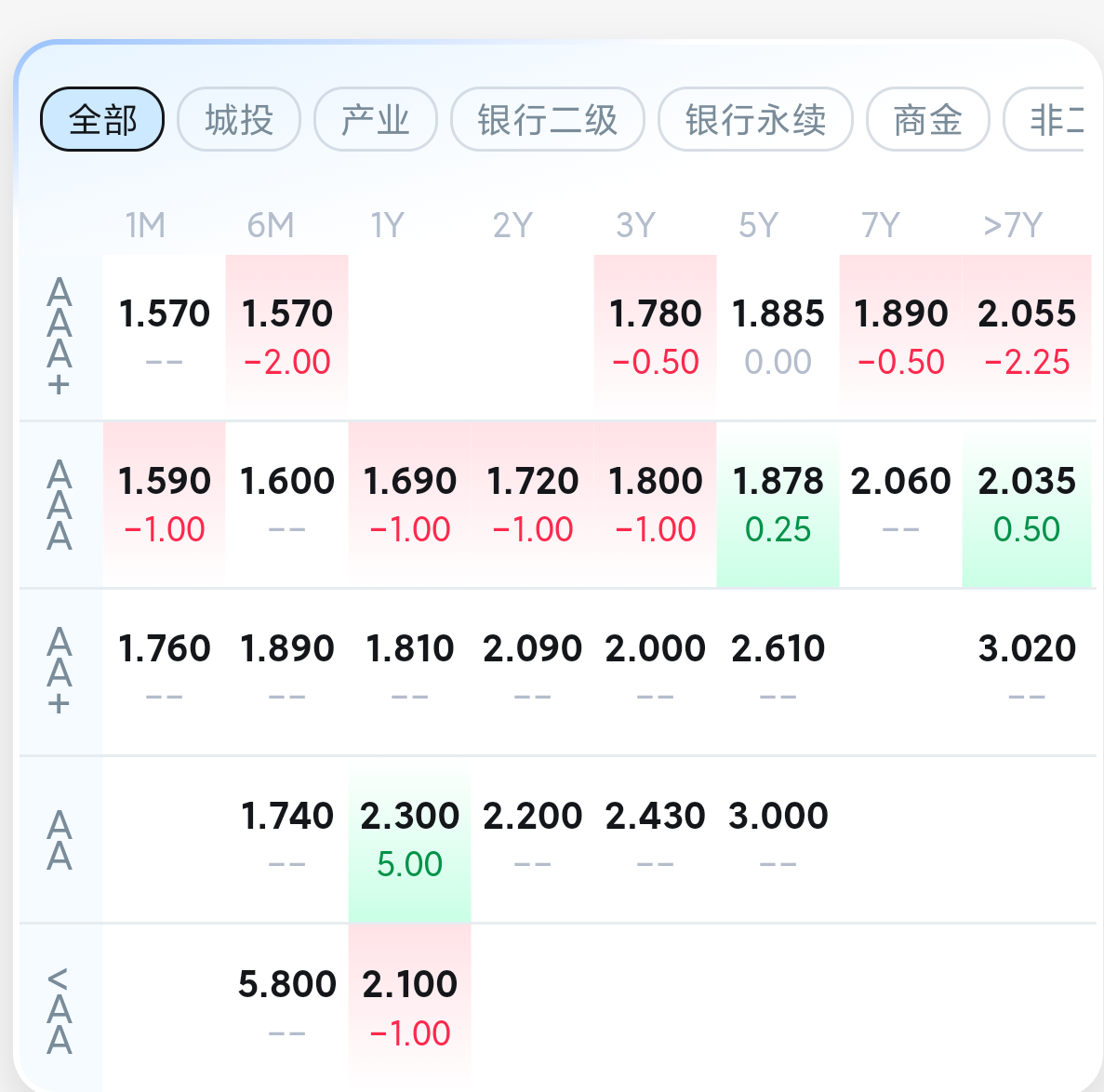Open the AAA 5Y cell showing 1.878
This screenshot has width=1104, height=1092.
pos(778,504)
